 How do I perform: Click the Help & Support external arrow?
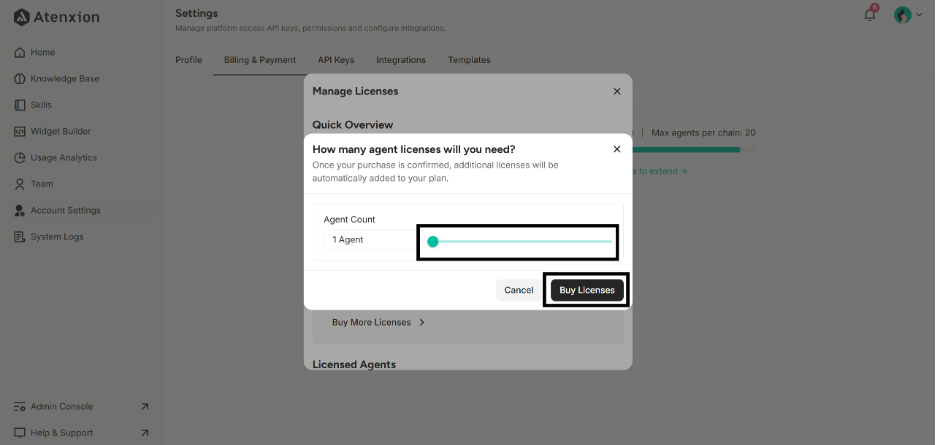pos(144,432)
